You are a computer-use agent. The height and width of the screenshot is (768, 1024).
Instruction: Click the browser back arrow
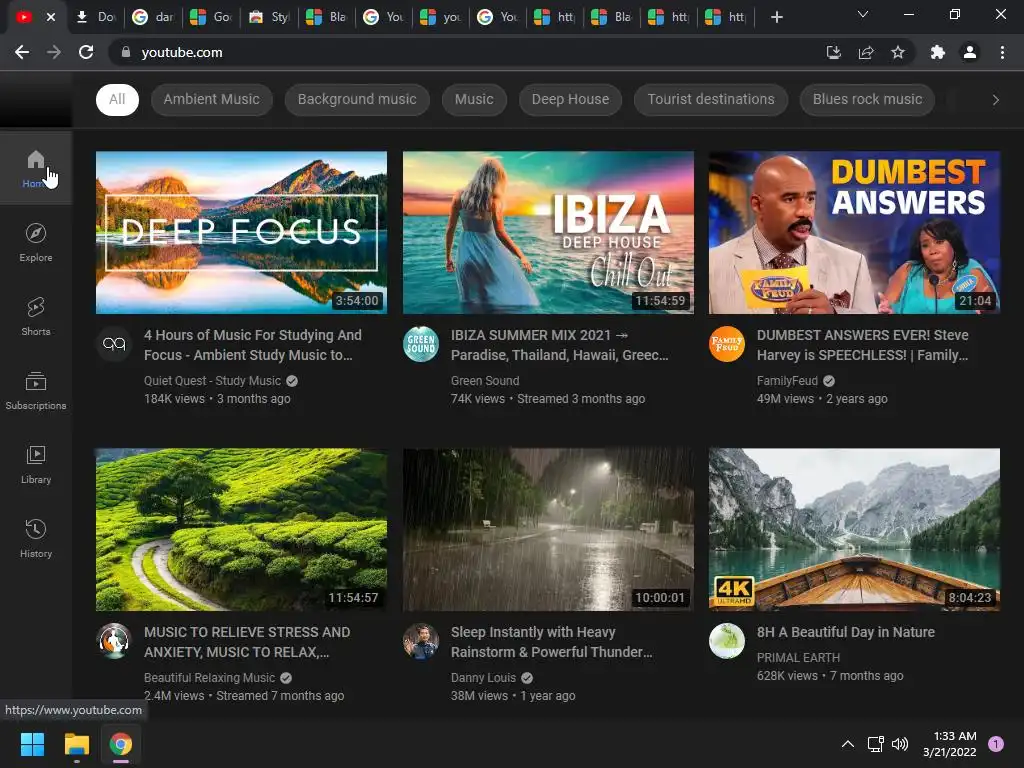coord(22,52)
